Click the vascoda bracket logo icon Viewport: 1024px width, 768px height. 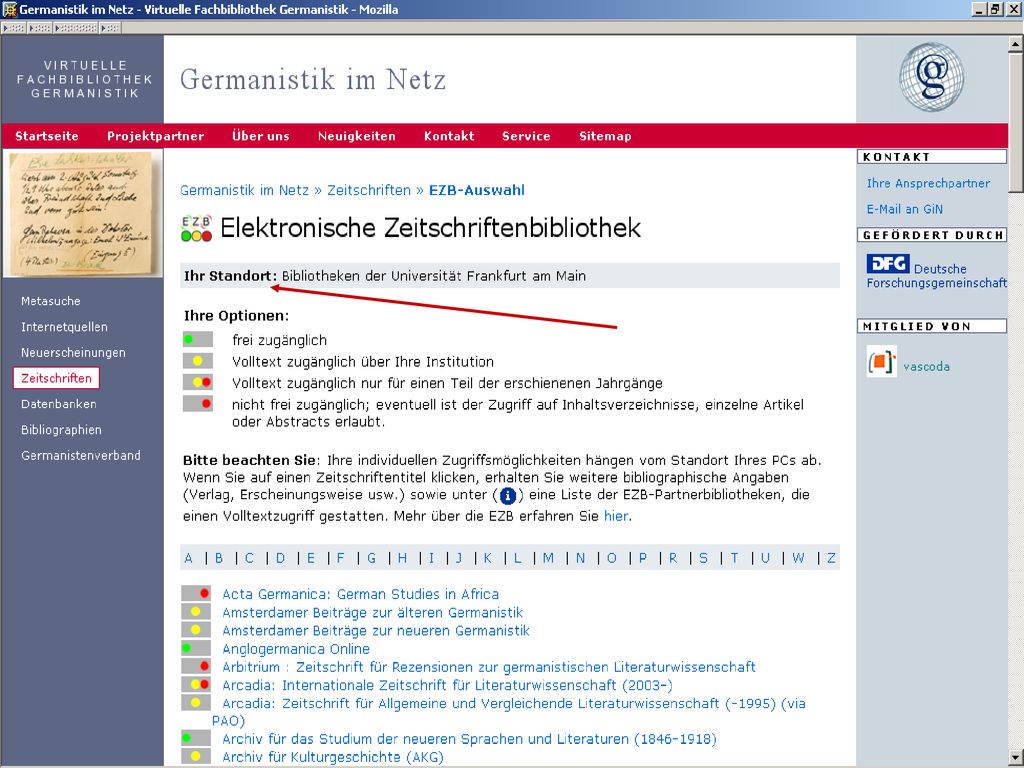coord(881,362)
